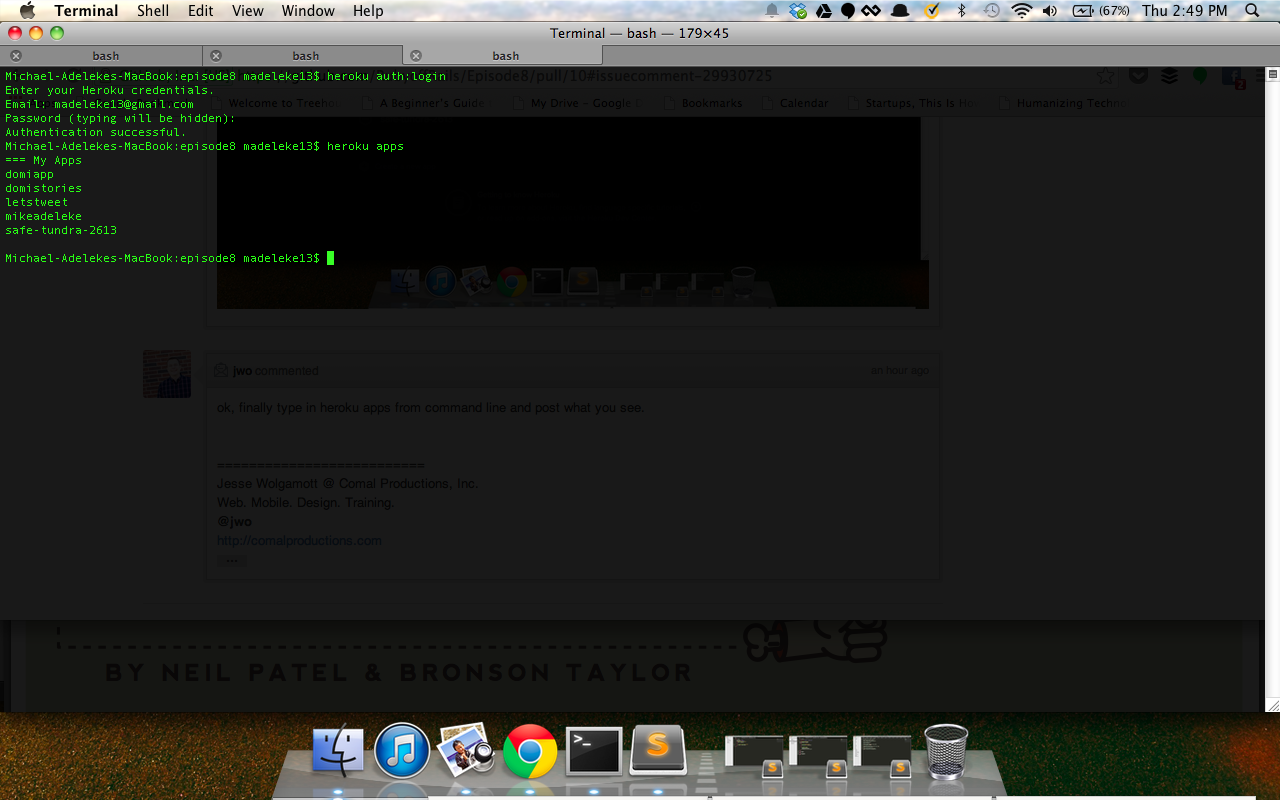Click the email 'madeleke13@gmail.com' line

tap(99, 104)
